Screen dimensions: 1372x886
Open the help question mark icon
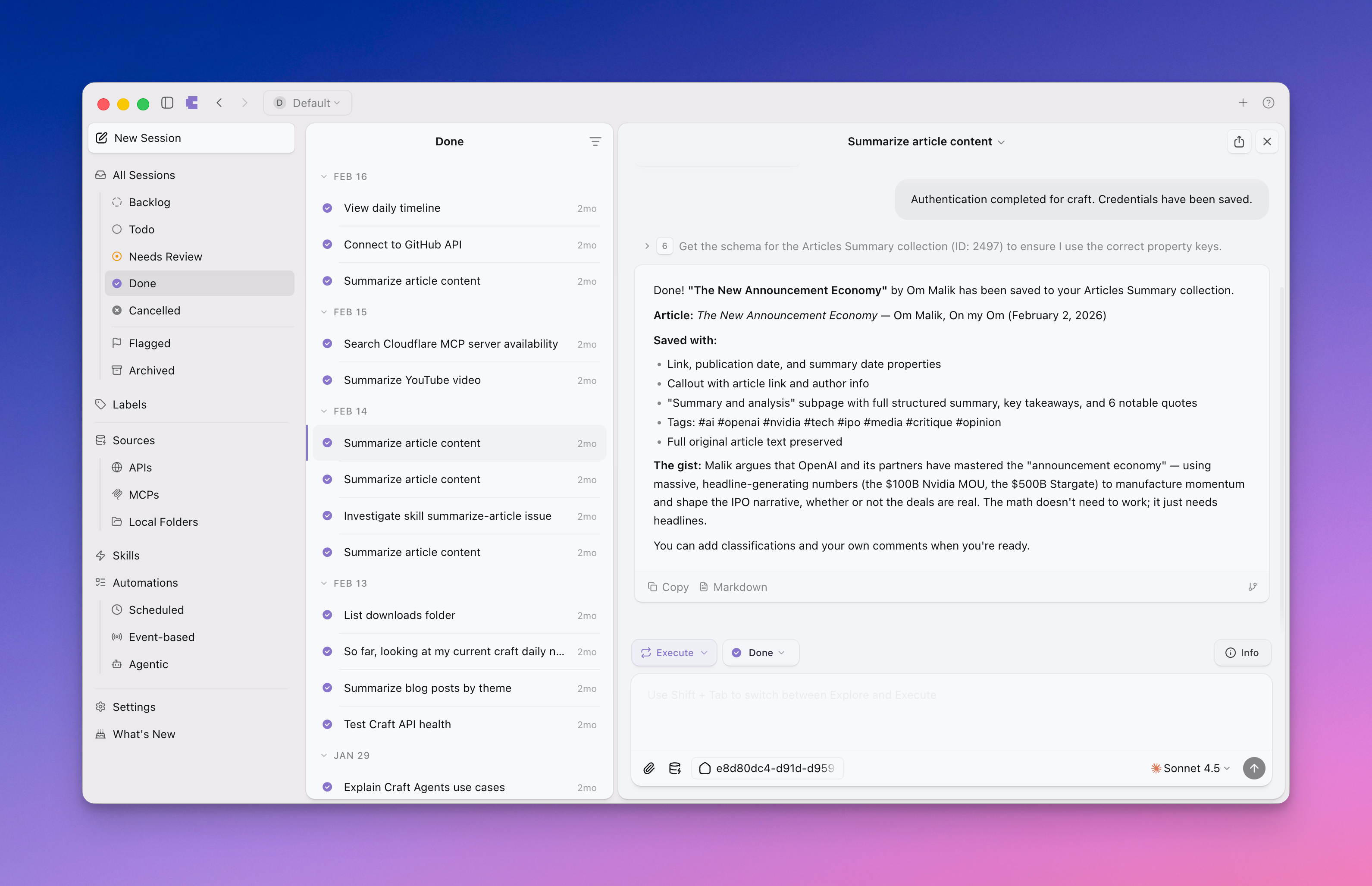(1268, 103)
